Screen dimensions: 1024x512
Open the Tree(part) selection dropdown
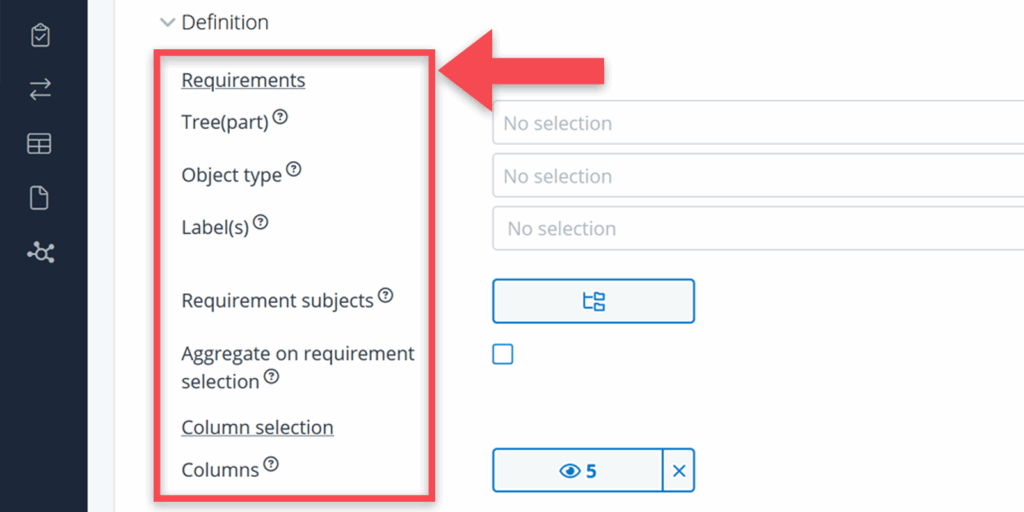pos(758,124)
